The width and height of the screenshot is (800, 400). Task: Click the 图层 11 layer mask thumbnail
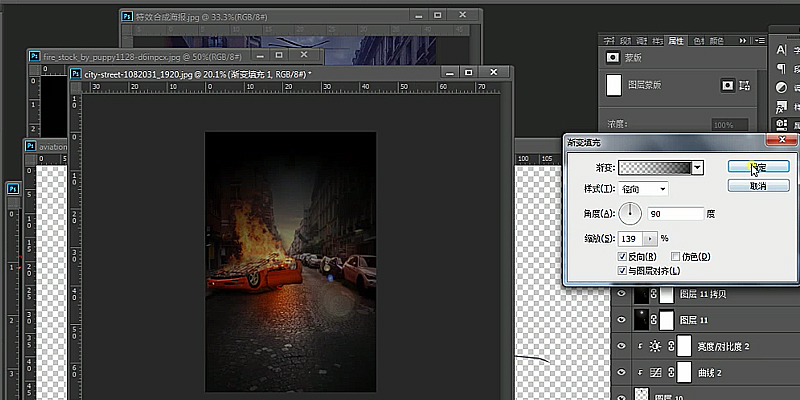coord(666,320)
